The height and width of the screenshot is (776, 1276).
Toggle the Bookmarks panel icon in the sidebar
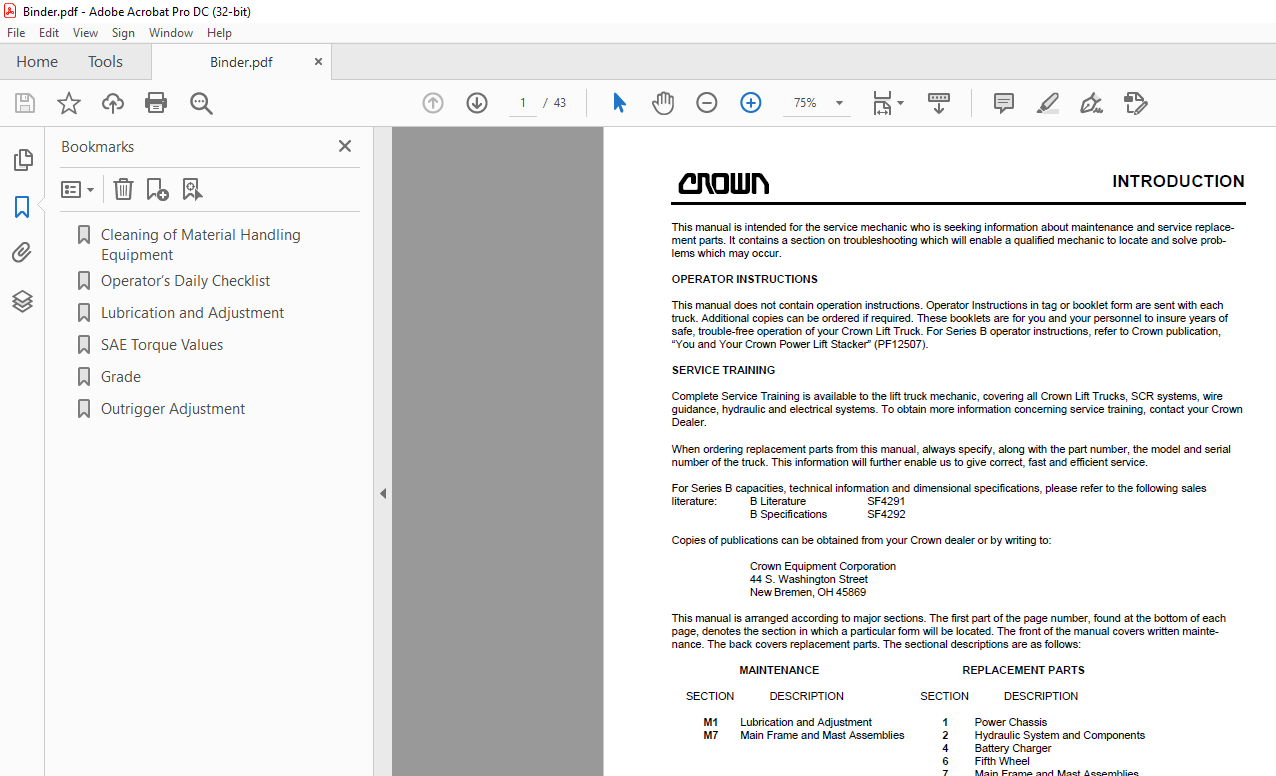tap(22, 207)
